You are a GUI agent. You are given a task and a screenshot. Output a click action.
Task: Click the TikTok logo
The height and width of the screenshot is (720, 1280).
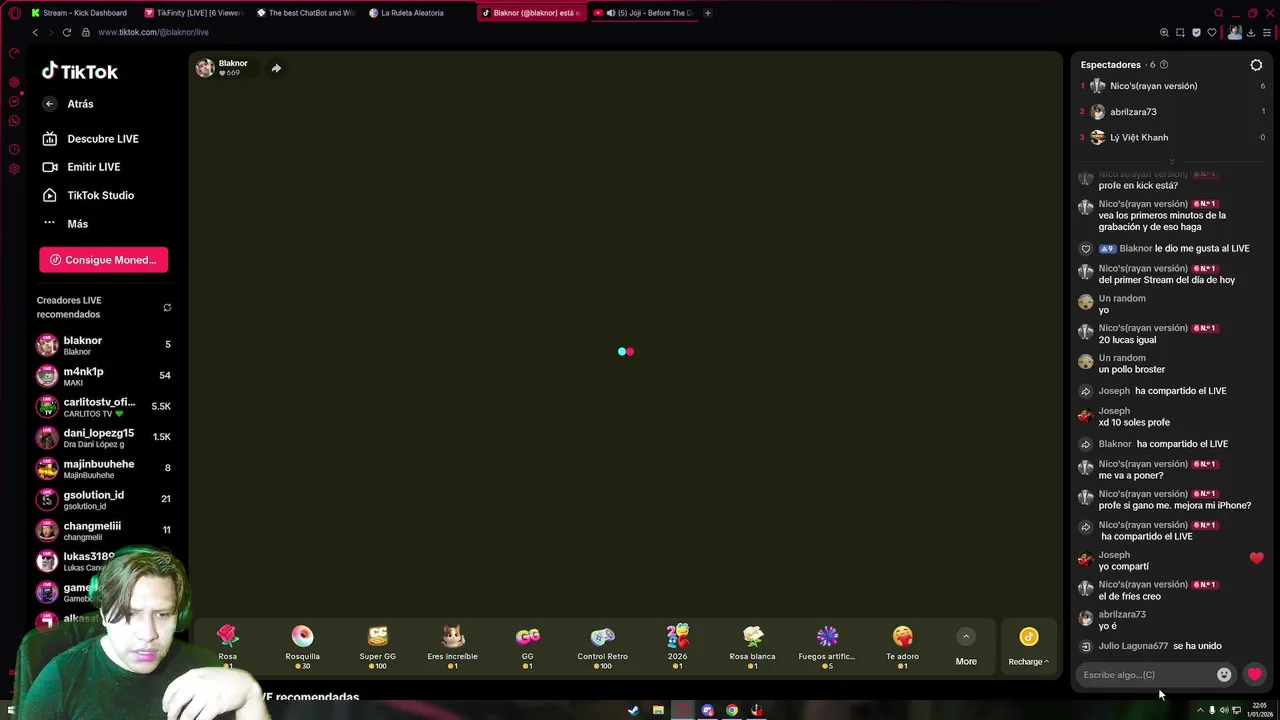coord(80,71)
